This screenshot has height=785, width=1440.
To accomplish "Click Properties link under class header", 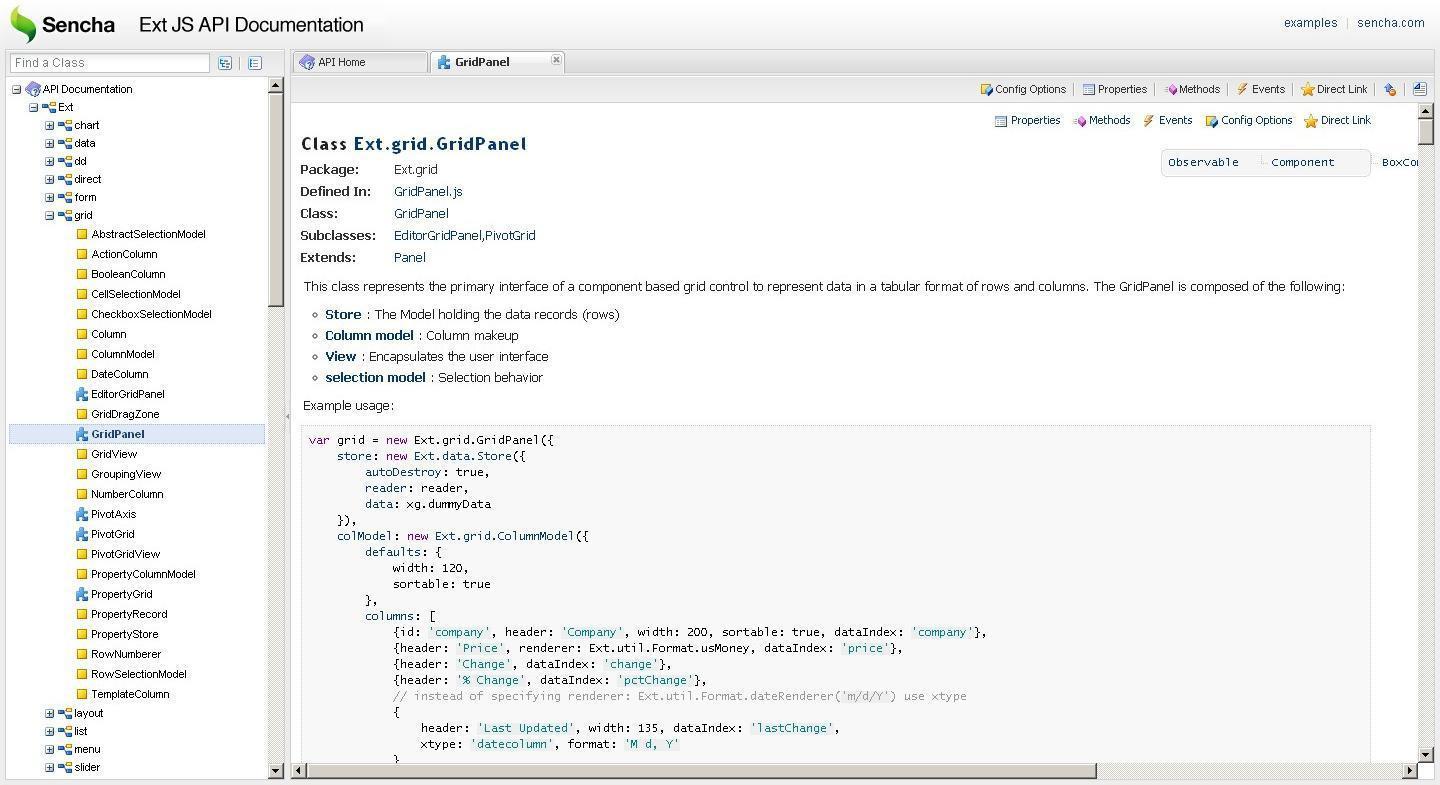I will (1027, 120).
